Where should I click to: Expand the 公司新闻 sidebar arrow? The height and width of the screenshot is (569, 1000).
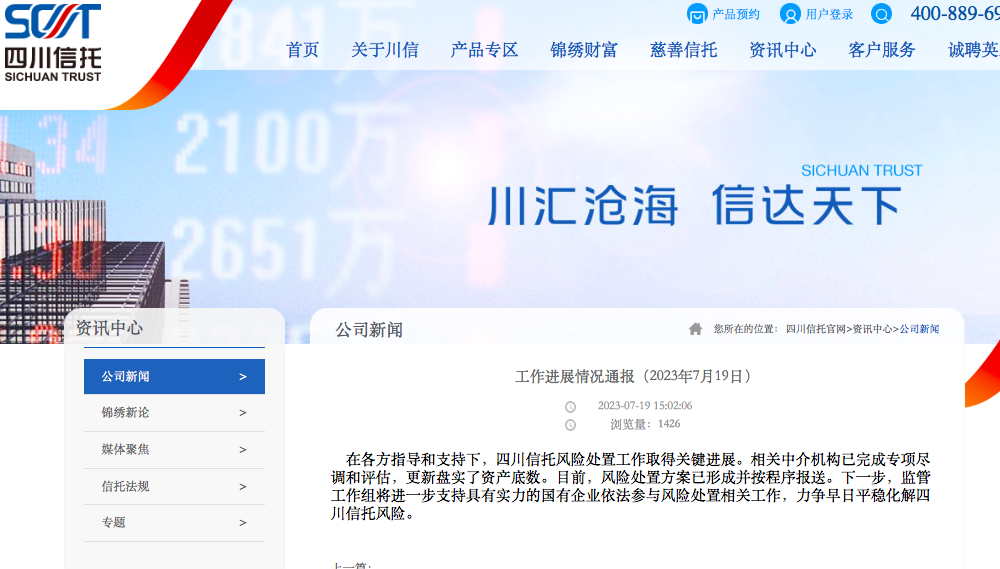243,377
